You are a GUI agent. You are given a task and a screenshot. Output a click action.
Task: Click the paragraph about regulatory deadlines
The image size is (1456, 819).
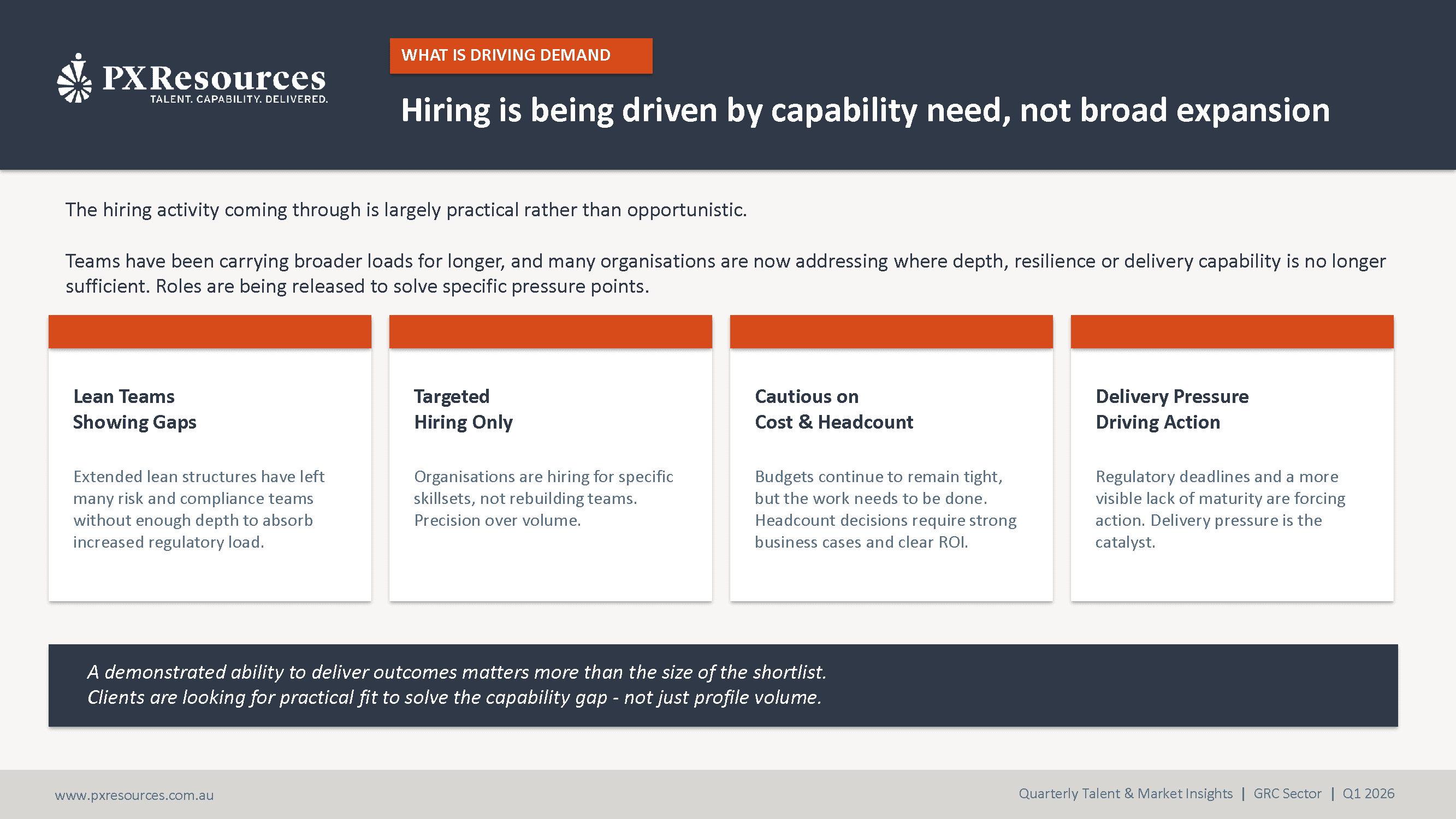1219,509
